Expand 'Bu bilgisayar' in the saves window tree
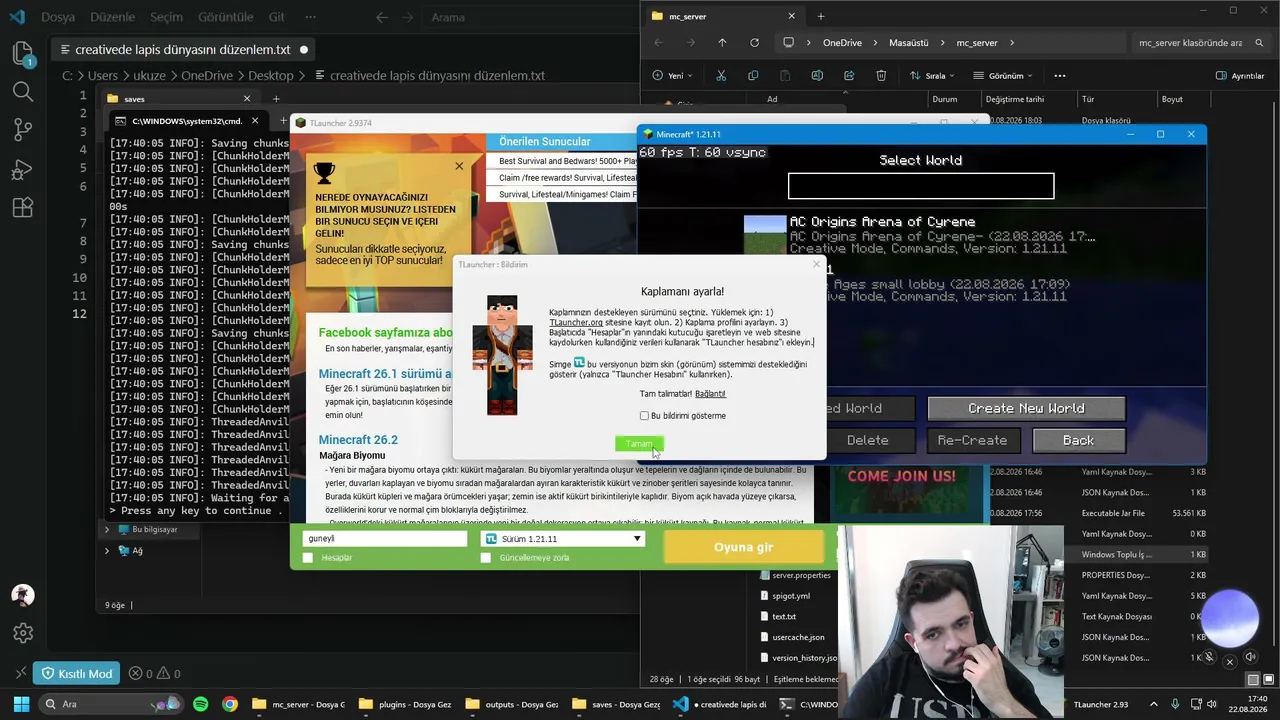Viewport: 1280px width, 720px height. pos(107,529)
